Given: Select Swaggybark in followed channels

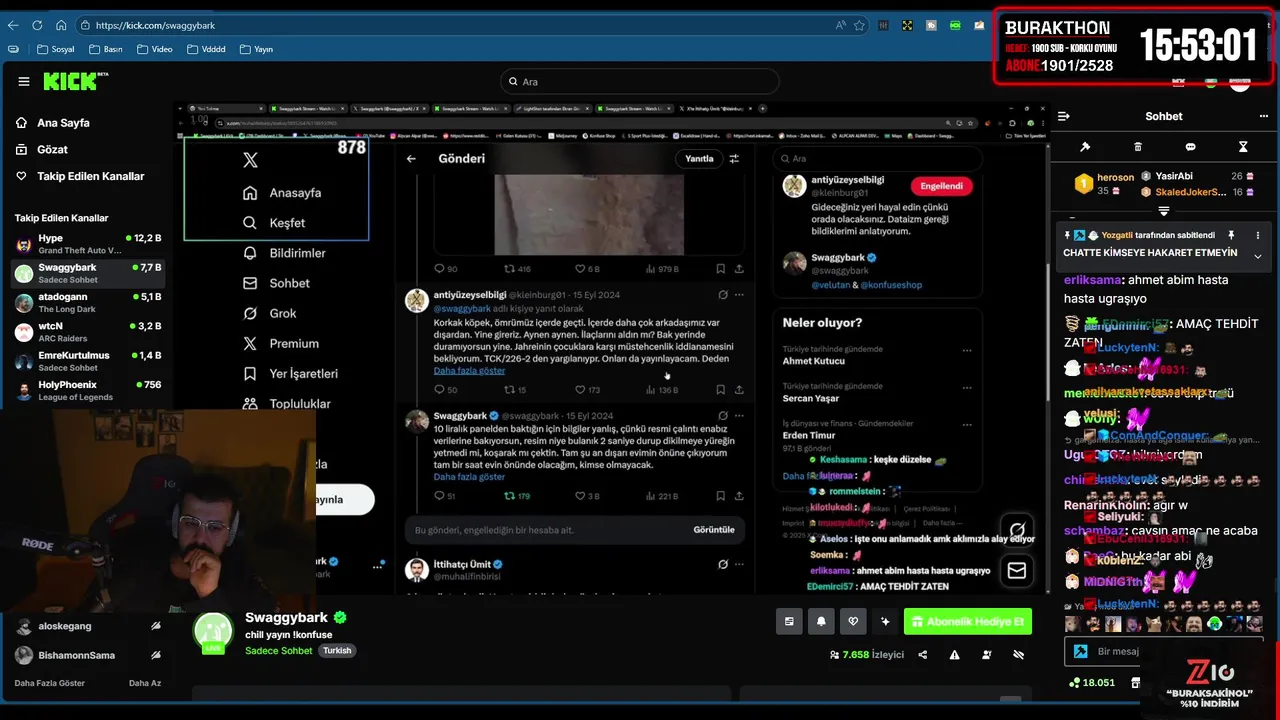Looking at the screenshot, I should (x=88, y=273).
